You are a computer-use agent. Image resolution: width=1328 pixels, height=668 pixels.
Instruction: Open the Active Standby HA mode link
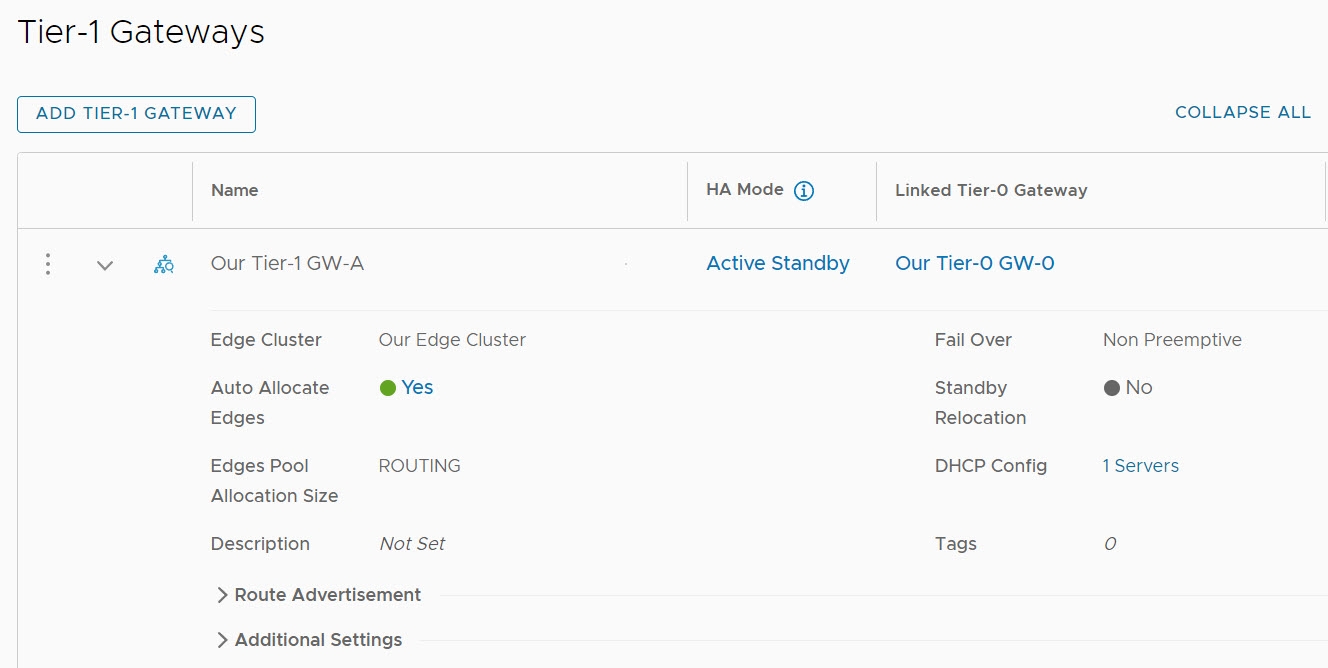pos(777,264)
